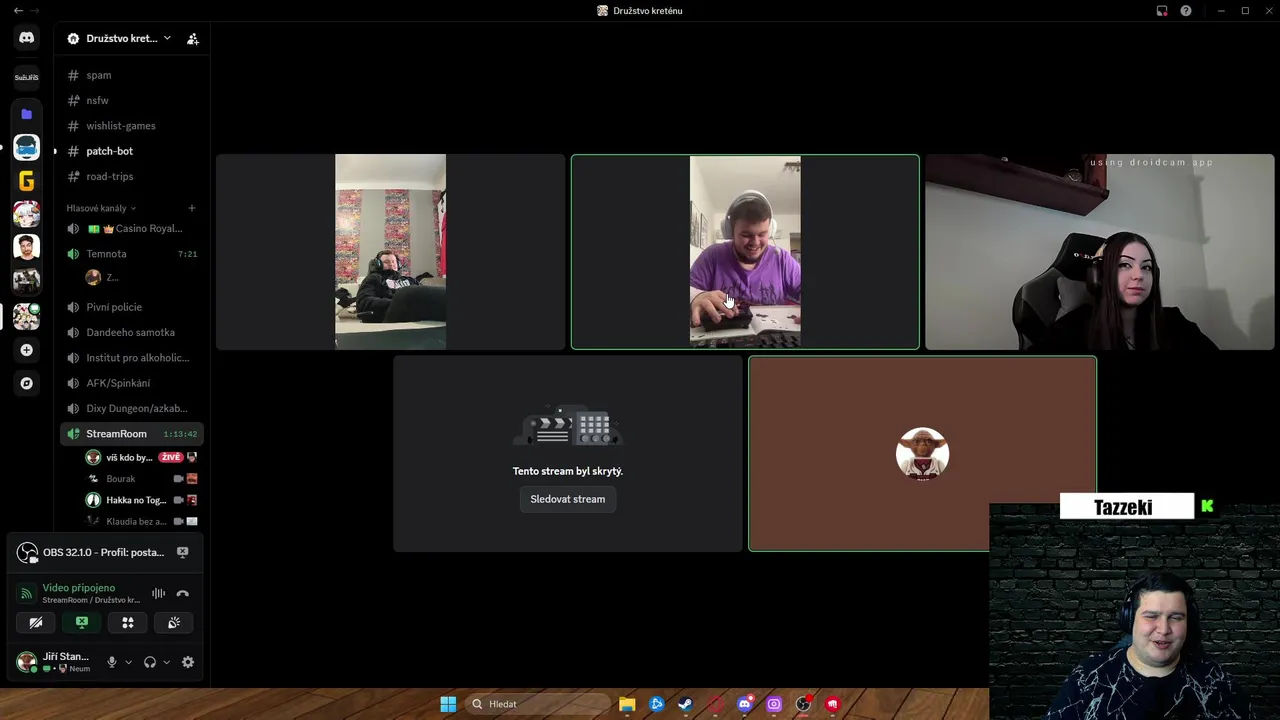Image resolution: width=1280 pixels, height=720 pixels.
Task: Join the Temnota voice channel
Action: coord(132,254)
